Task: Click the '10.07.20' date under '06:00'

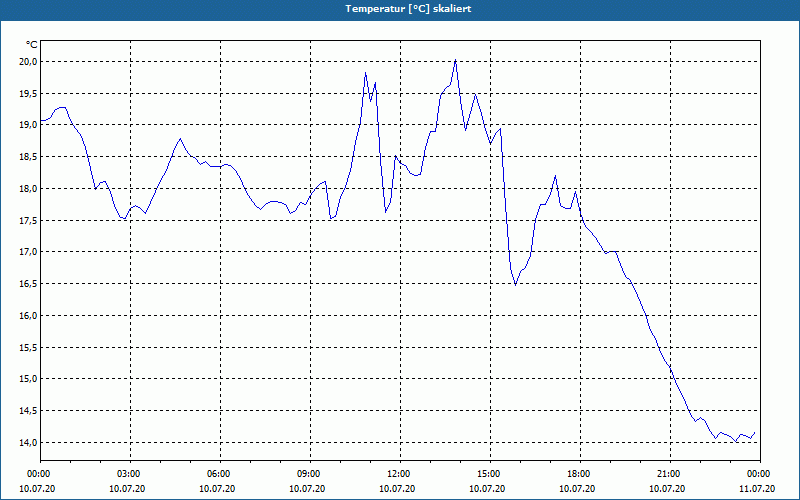Action: click(217, 489)
